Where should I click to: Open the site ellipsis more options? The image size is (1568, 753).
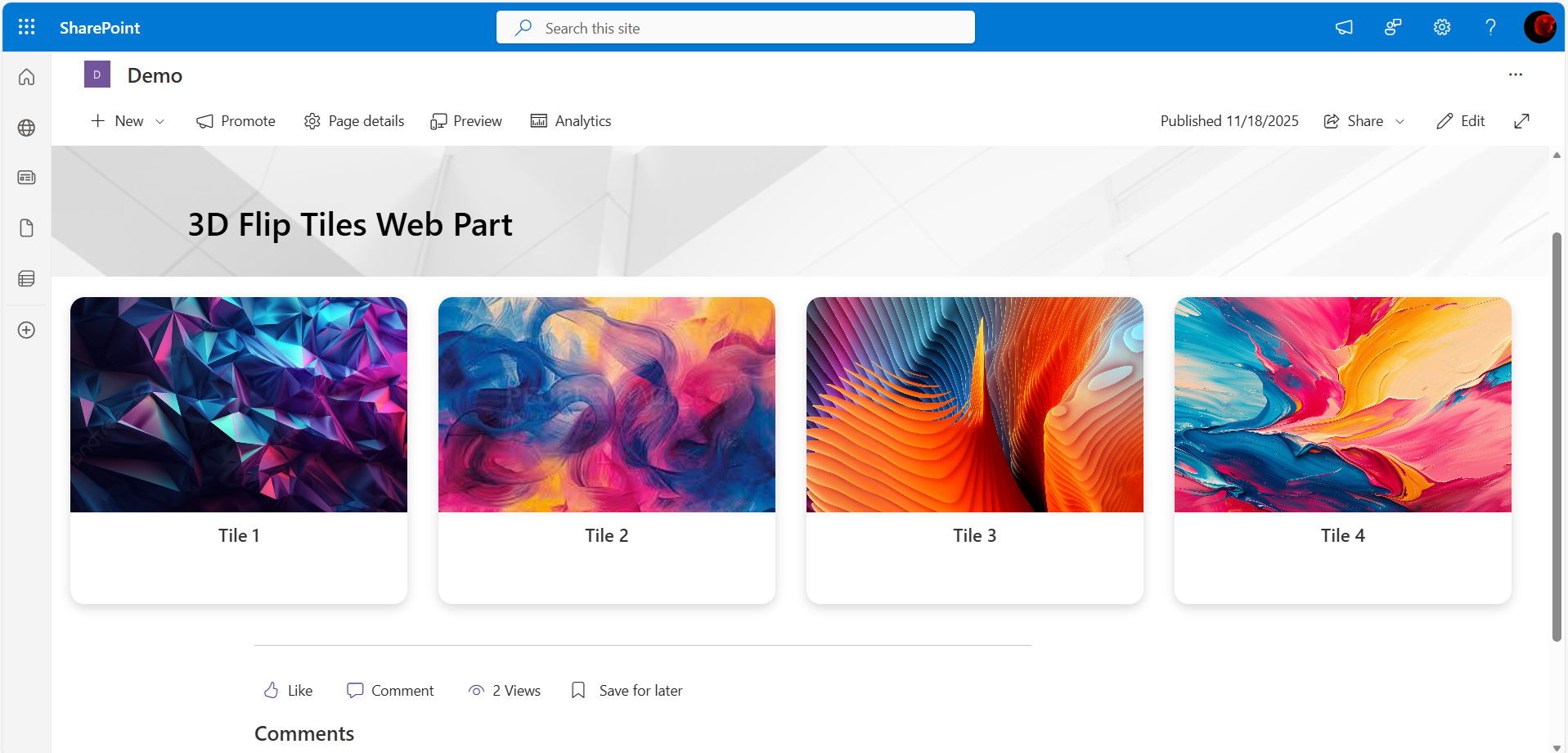1515,74
